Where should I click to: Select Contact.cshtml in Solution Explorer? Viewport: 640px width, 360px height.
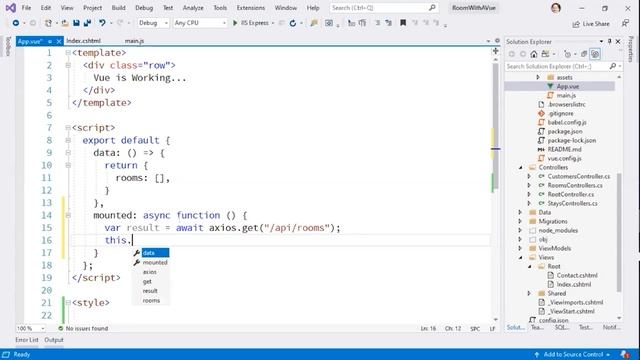click(577, 275)
